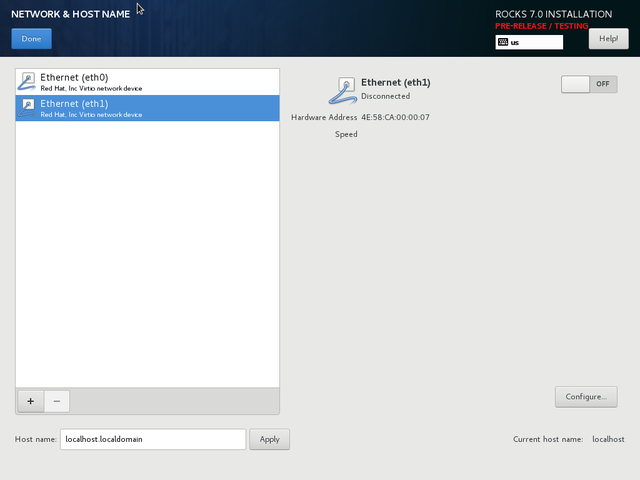Screen dimensions: 640x480
Task: Click the us keyboard layout indicator
Action: [529, 42]
